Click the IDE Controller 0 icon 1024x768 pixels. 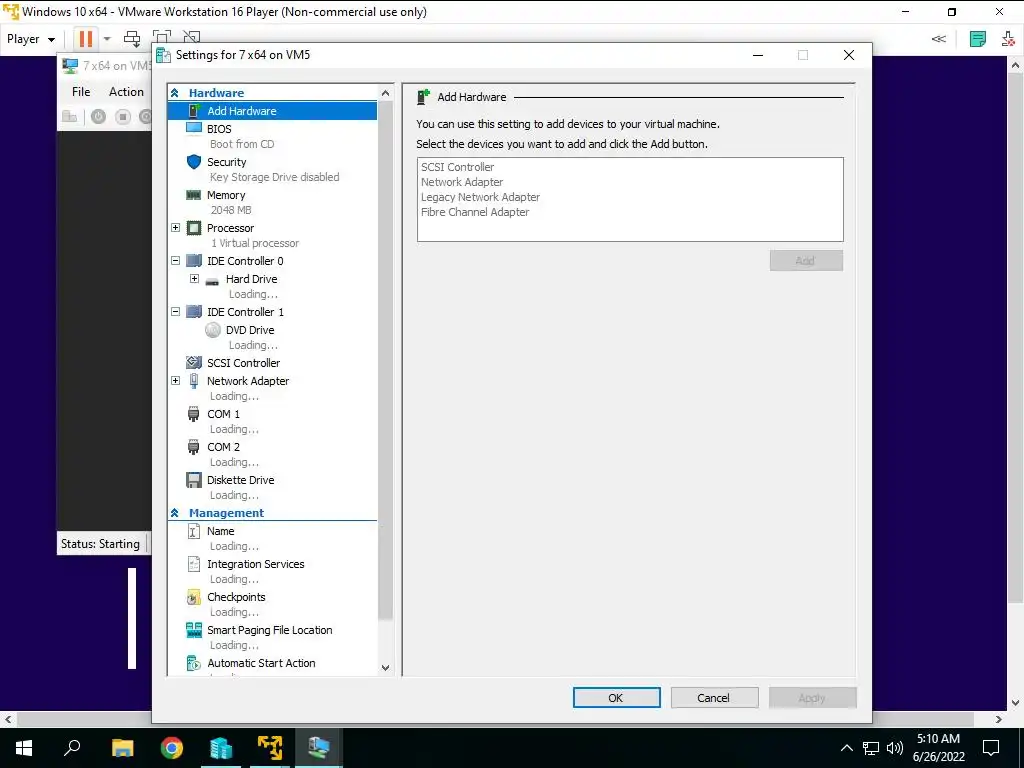[194, 261]
